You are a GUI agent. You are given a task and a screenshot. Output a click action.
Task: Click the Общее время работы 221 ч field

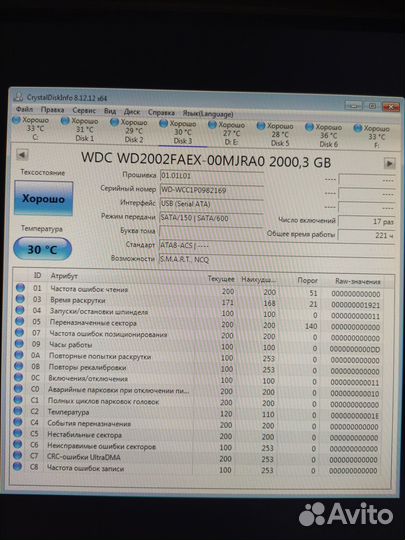(x=366, y=236)
